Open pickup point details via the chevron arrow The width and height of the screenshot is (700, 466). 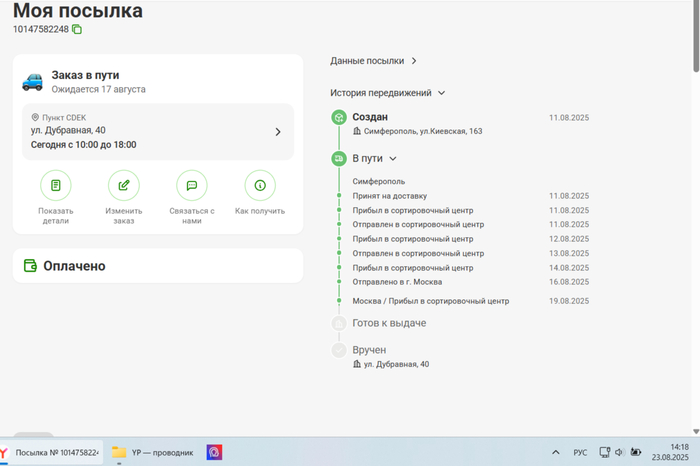point(278,132)
